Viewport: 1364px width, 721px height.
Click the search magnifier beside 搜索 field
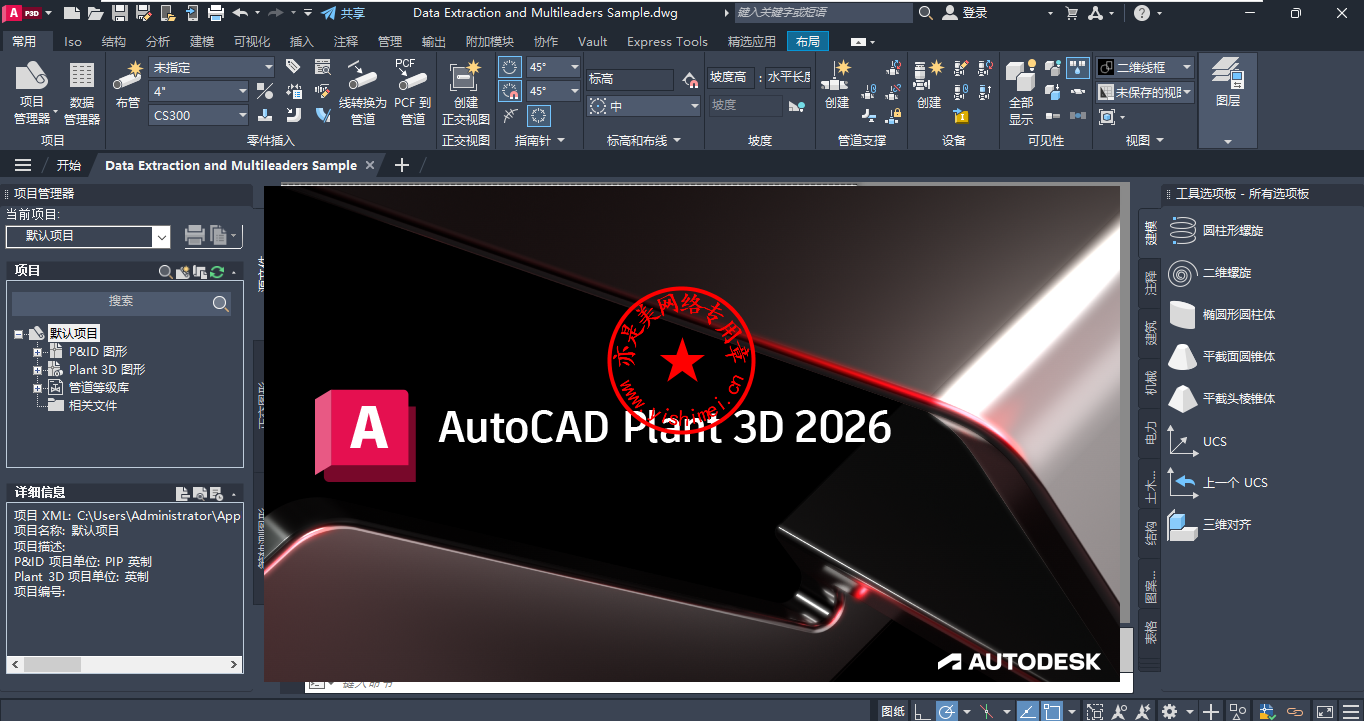[221, 303]
